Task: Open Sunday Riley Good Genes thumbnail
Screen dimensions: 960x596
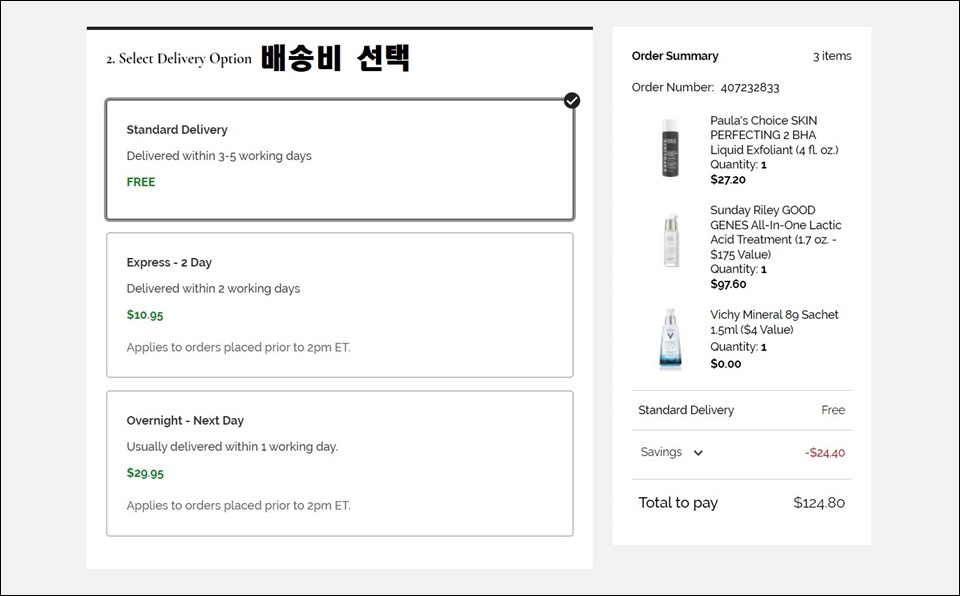Action: point(671,240)
